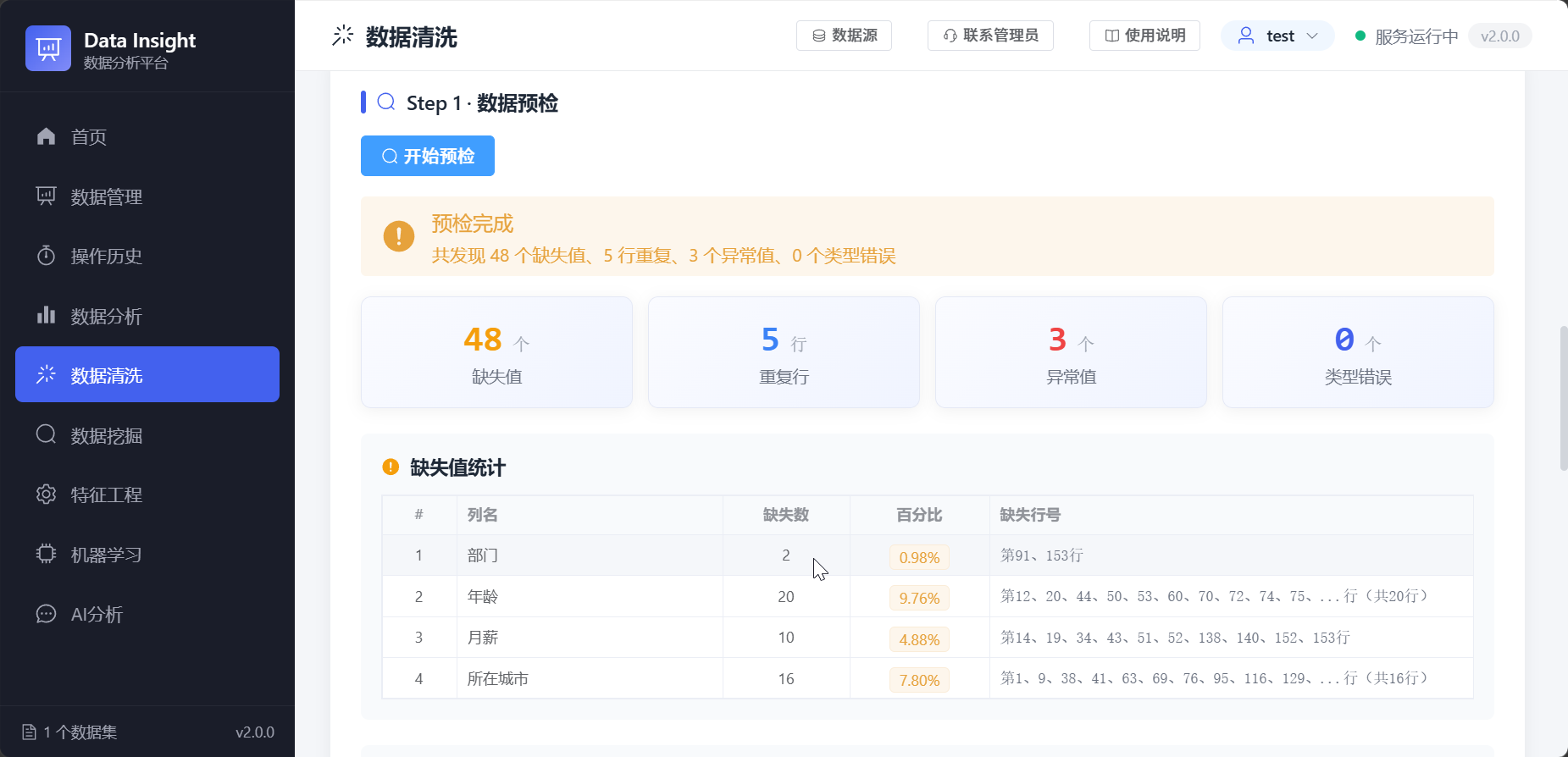Click the sidebar footer v2.0.0 text

pos(255,732)
